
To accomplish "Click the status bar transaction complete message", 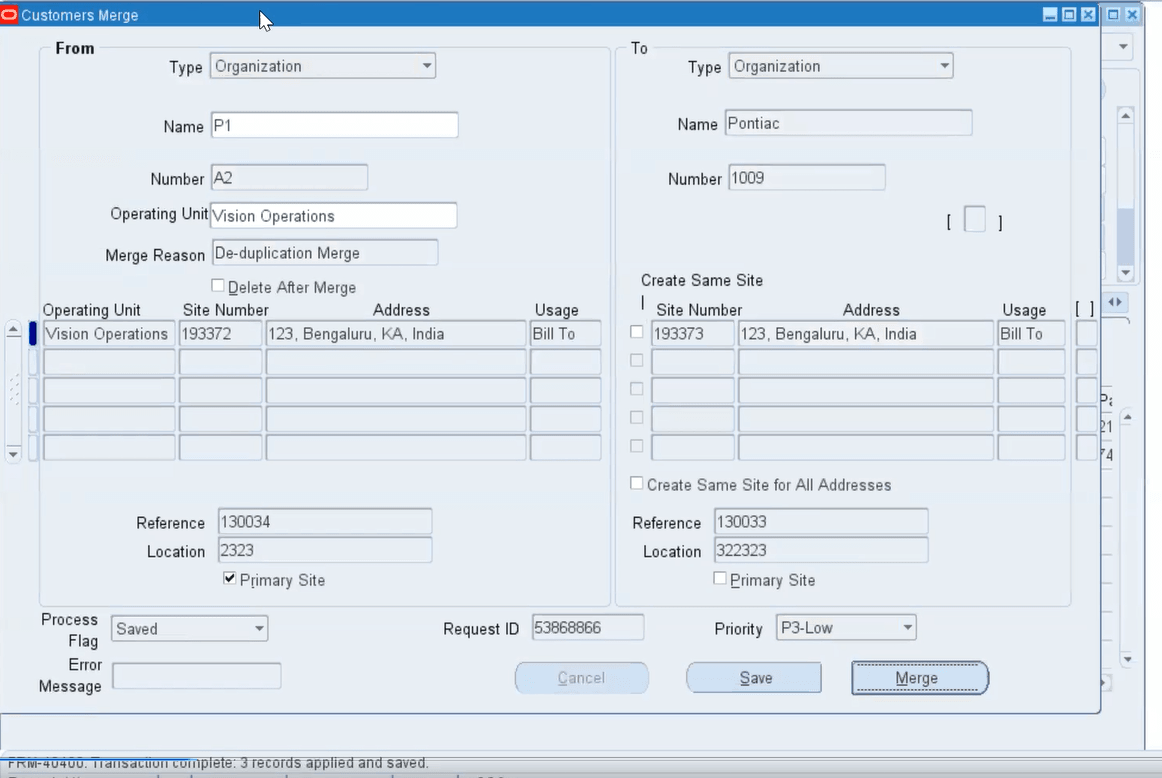I will (218, 762).
